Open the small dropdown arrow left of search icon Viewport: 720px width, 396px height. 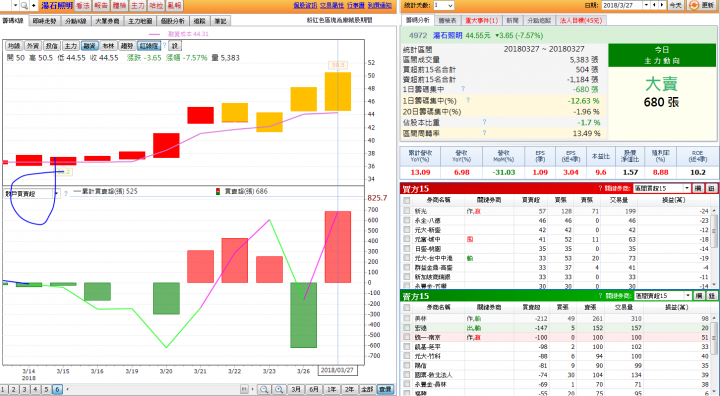pos(15,6)
